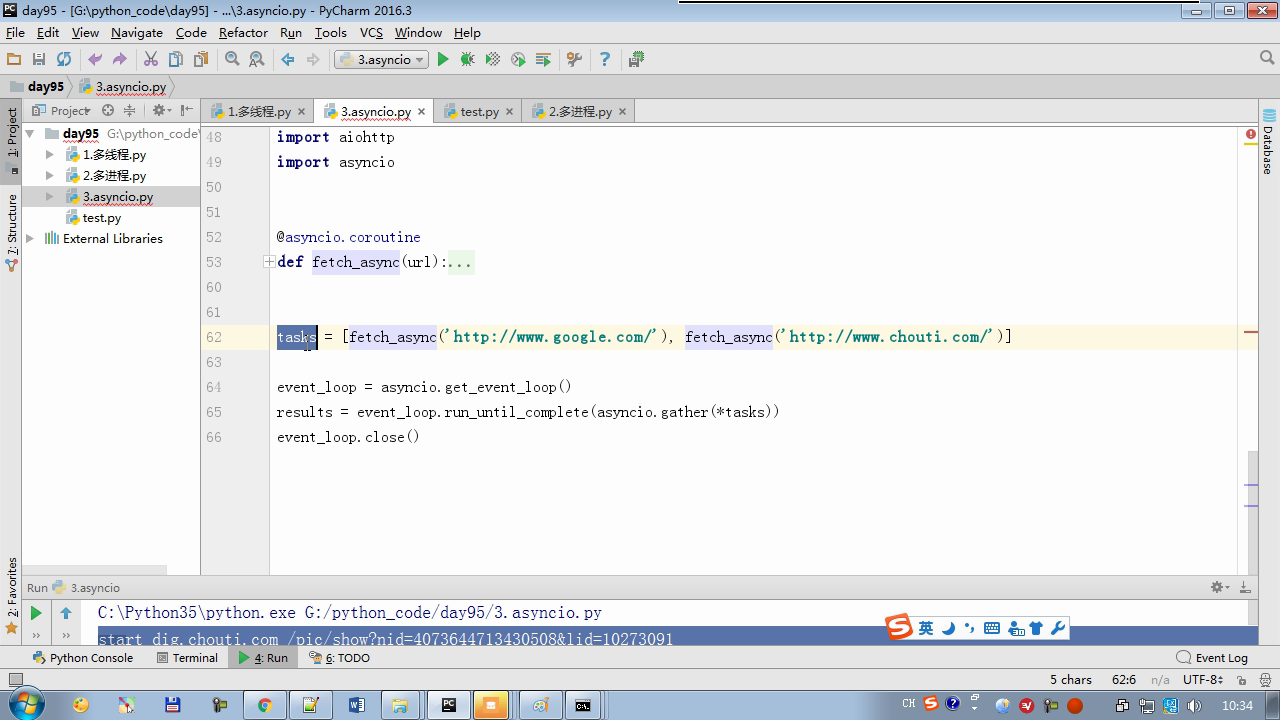Viewport: 1280px width, 720px height.
Task: Open the 3.asyncio run configuration dropdown
Action: click(x=381, y=60)
